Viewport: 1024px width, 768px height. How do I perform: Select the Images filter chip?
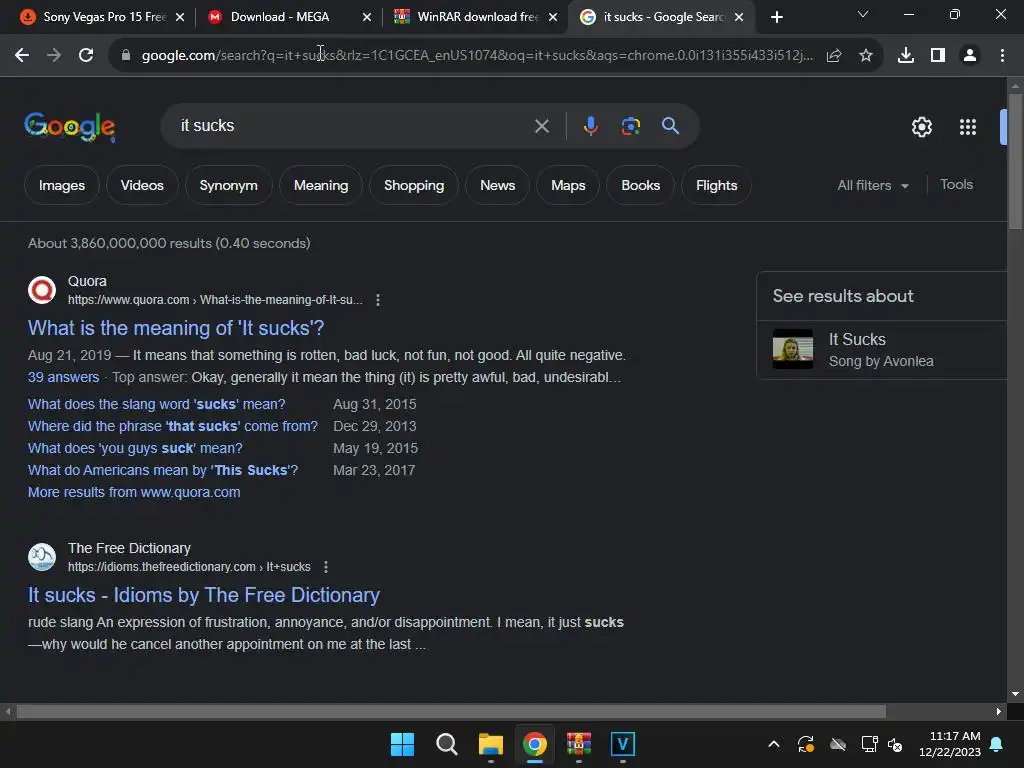pyautogui.click(x=62, y=185)
